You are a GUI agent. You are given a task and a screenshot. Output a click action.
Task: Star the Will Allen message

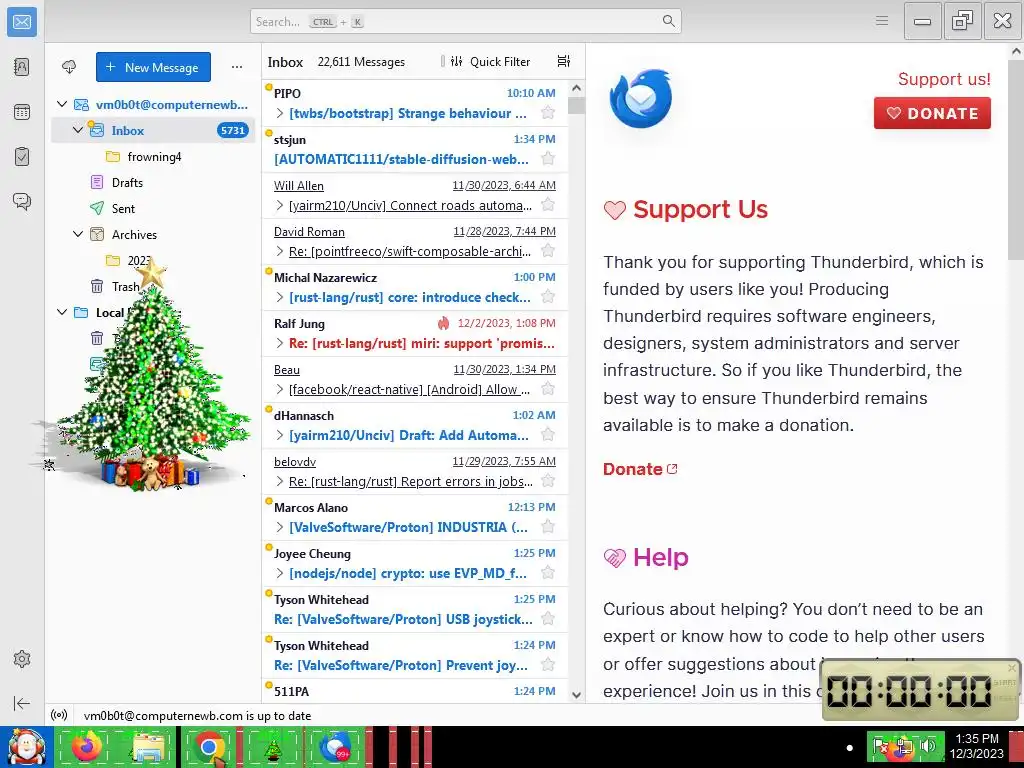548,205
